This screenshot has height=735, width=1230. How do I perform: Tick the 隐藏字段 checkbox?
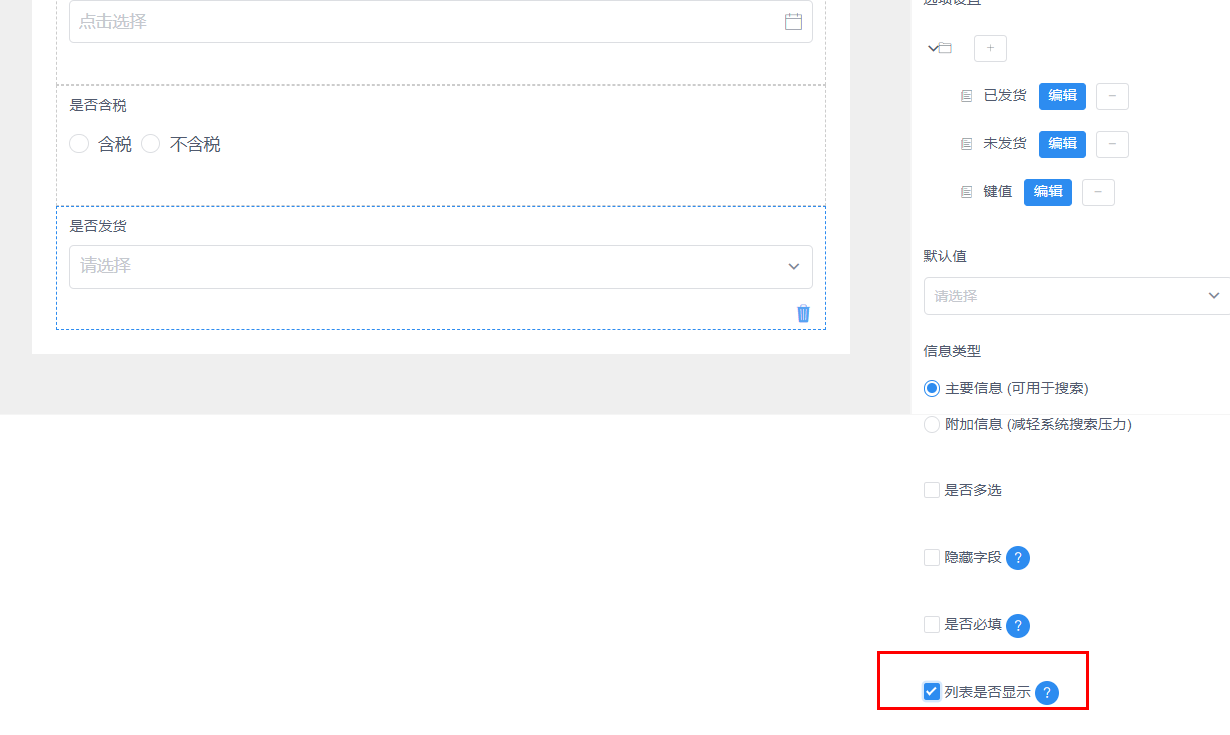pyautogui.click(x=932, y=558)
